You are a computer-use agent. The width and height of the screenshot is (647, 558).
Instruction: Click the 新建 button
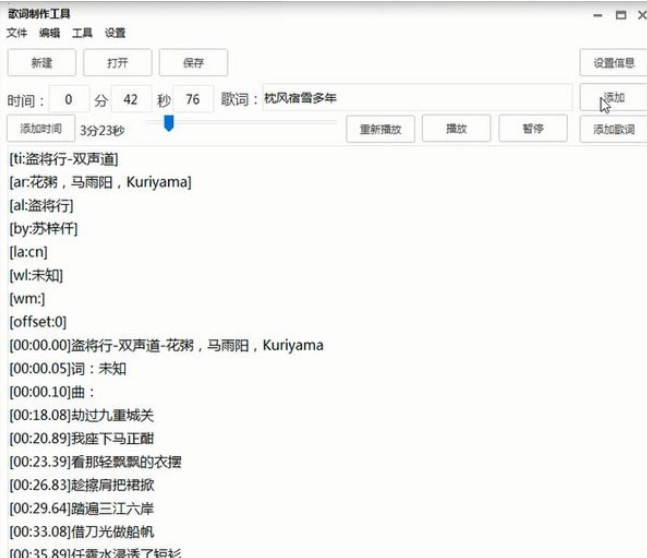(41, 63)
